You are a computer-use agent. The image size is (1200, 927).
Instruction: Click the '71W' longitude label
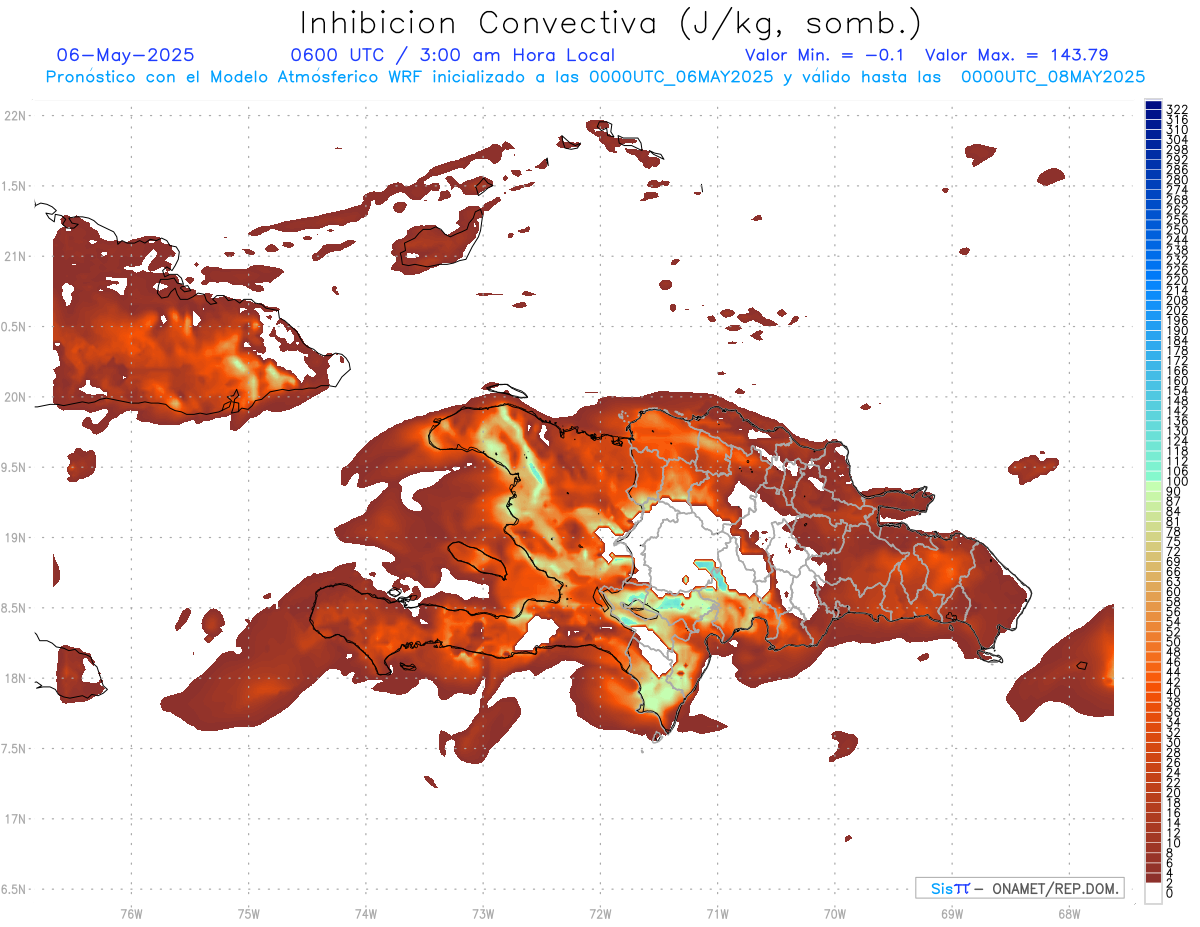pos(718,913)
